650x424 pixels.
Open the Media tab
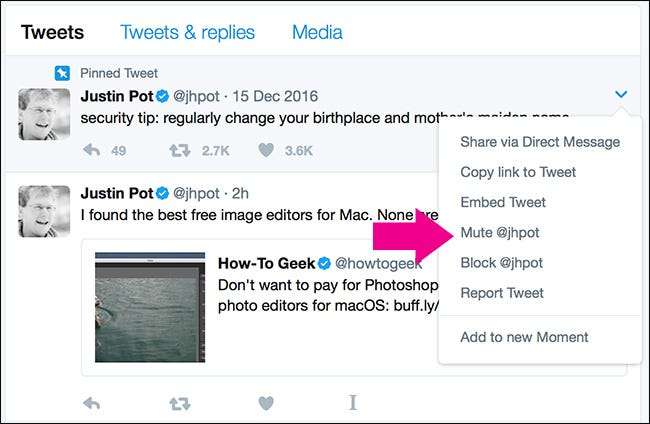(316, 32)
